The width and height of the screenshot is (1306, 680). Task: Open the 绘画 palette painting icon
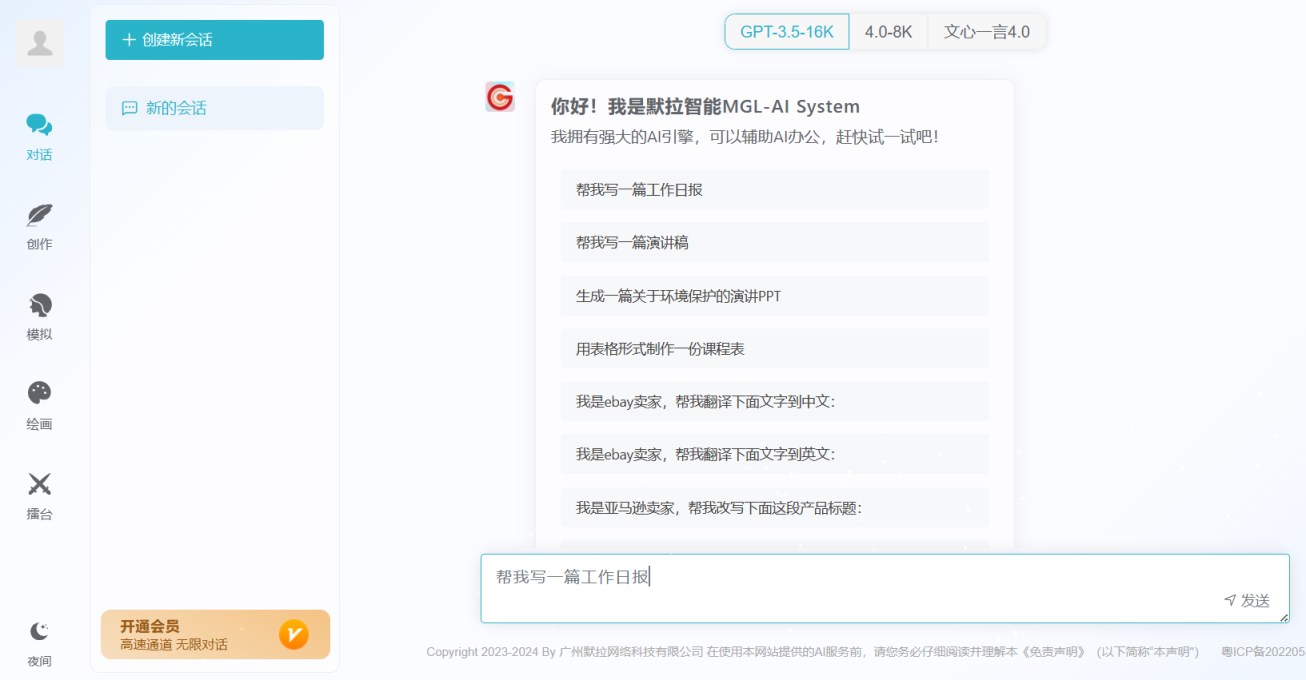pyautogui.click(x=39, y=394)
